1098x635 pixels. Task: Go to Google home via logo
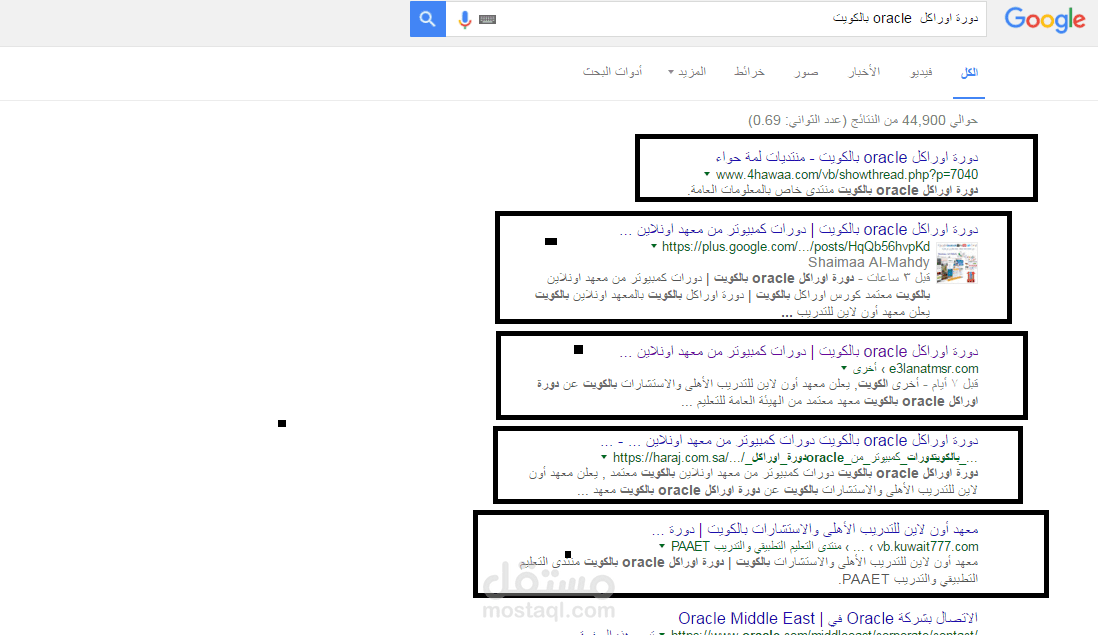[1045, 20]
